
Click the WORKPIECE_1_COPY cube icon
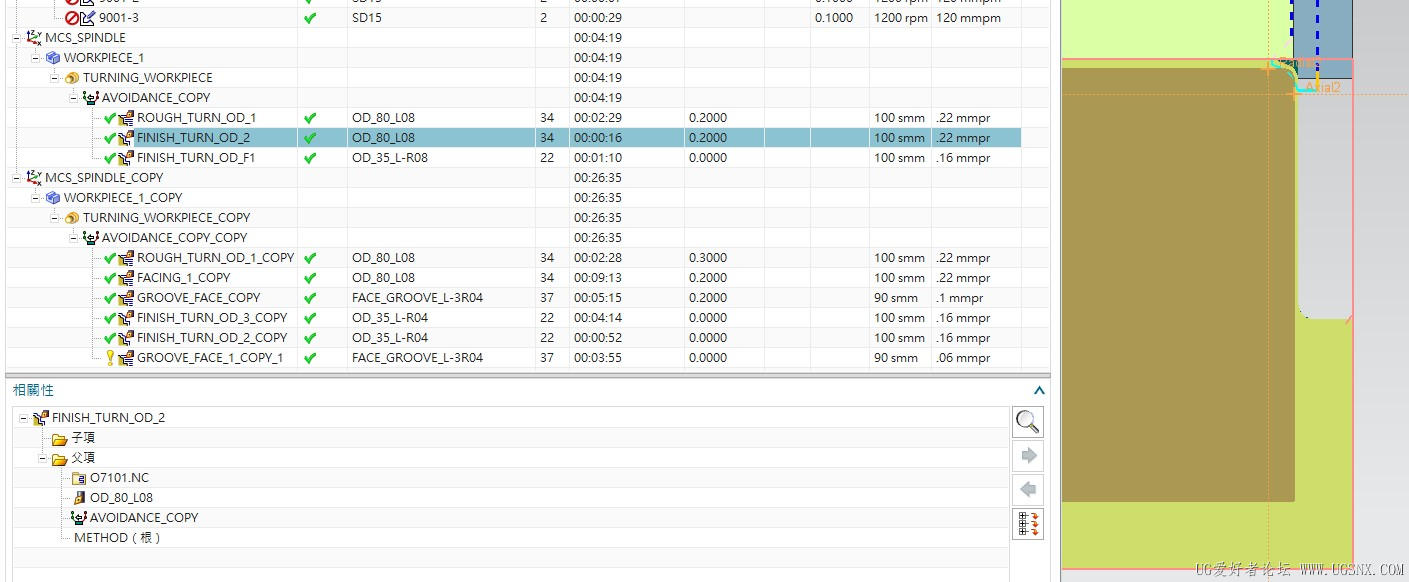coord(53,197)
